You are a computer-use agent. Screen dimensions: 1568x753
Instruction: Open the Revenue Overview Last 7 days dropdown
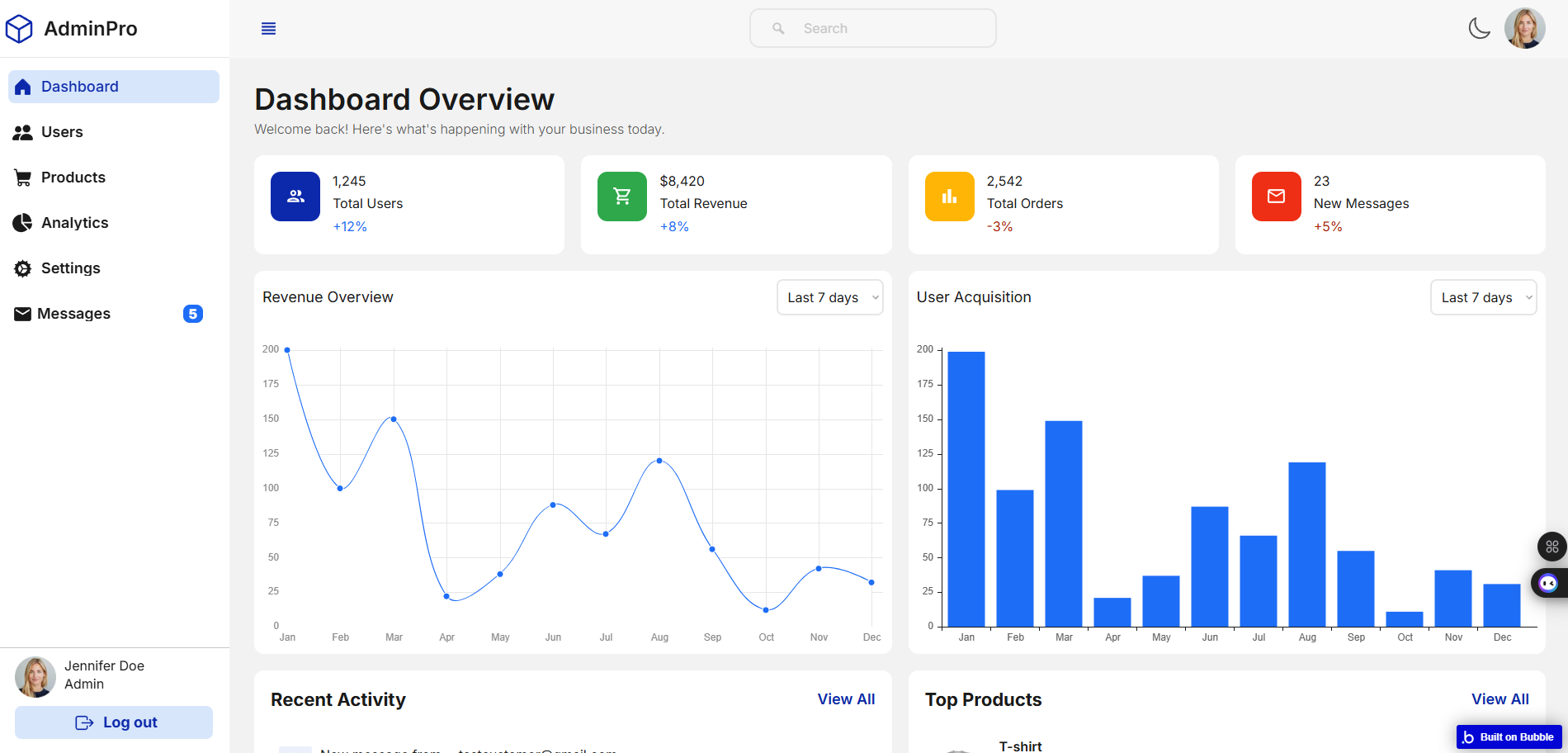click(x=829, y=297)
